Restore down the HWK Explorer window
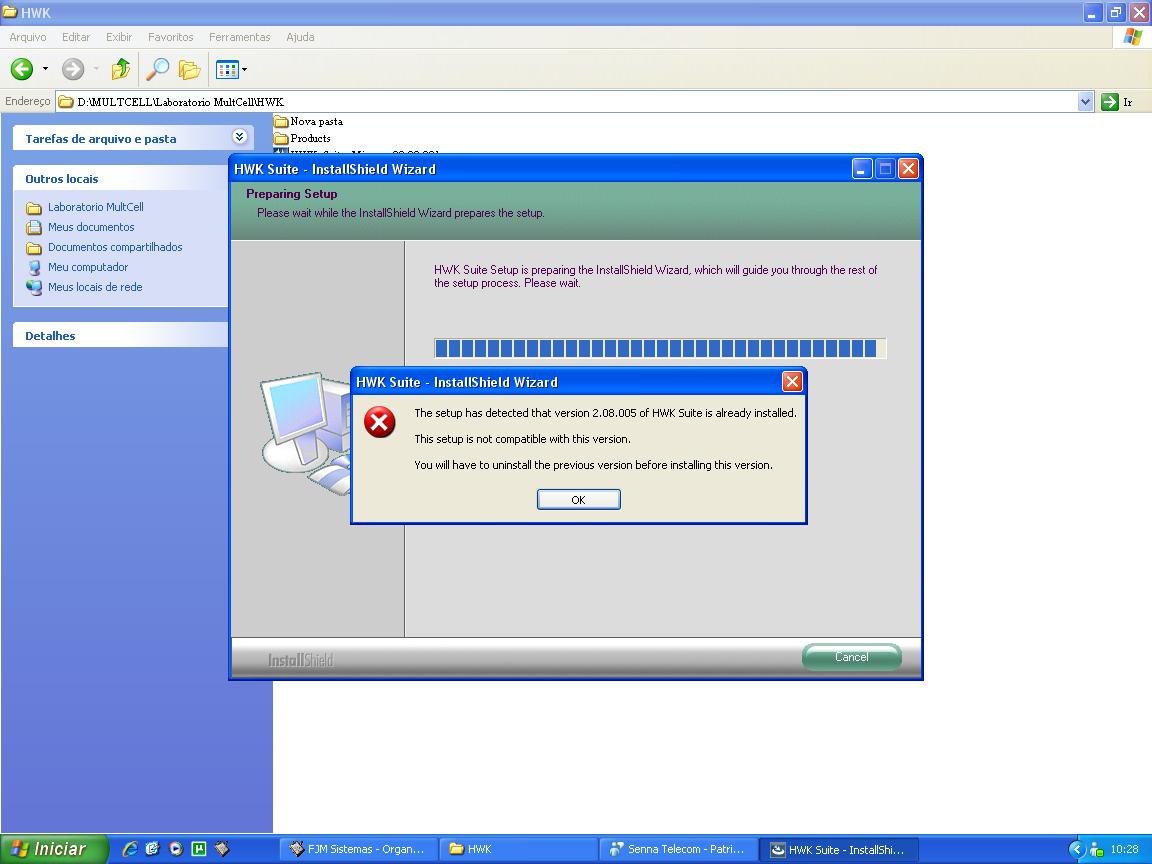Screen dimensions: 1152x864 1116,12
